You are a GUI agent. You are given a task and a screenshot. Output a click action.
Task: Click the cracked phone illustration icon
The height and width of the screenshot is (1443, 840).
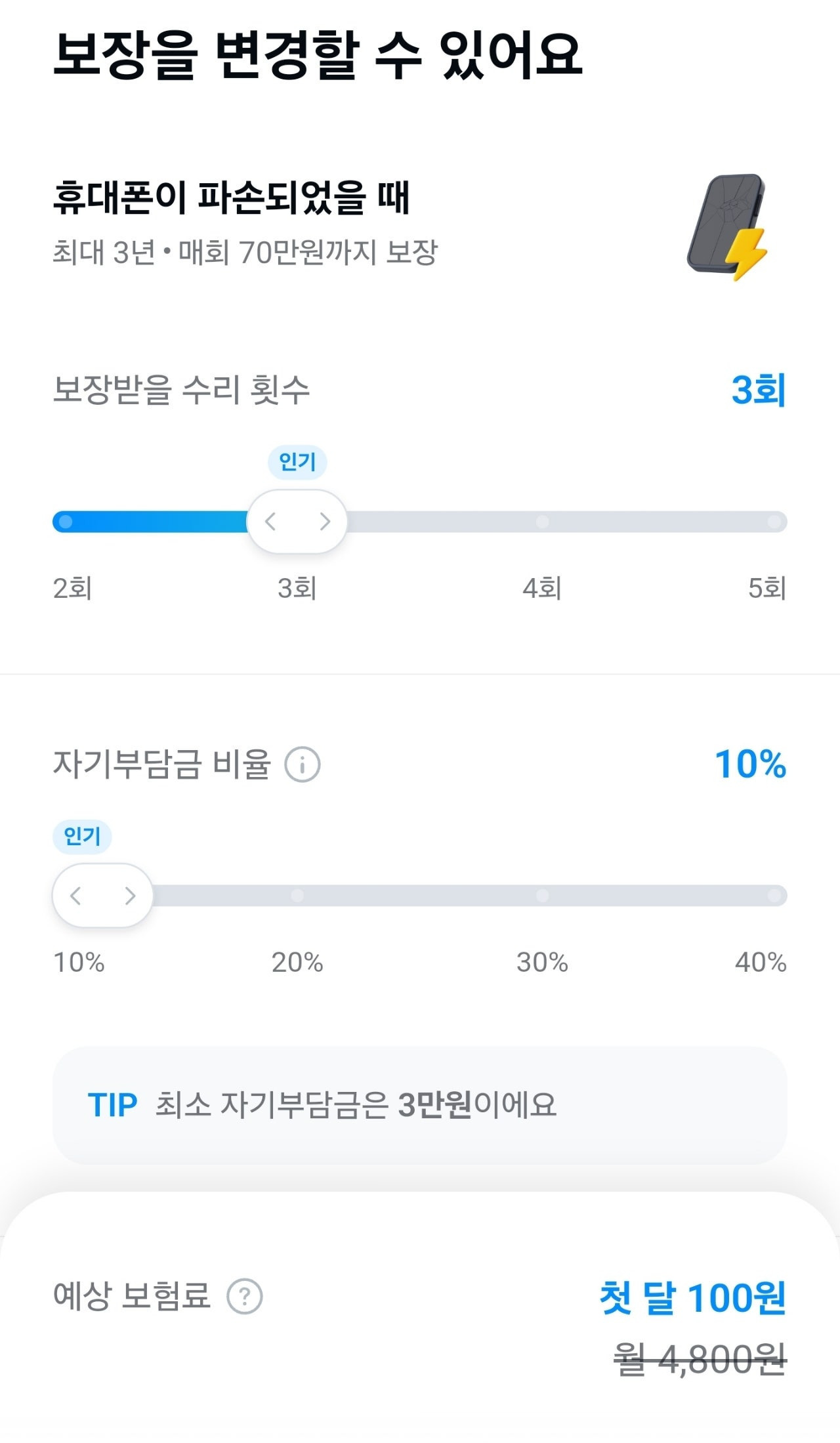727,226
